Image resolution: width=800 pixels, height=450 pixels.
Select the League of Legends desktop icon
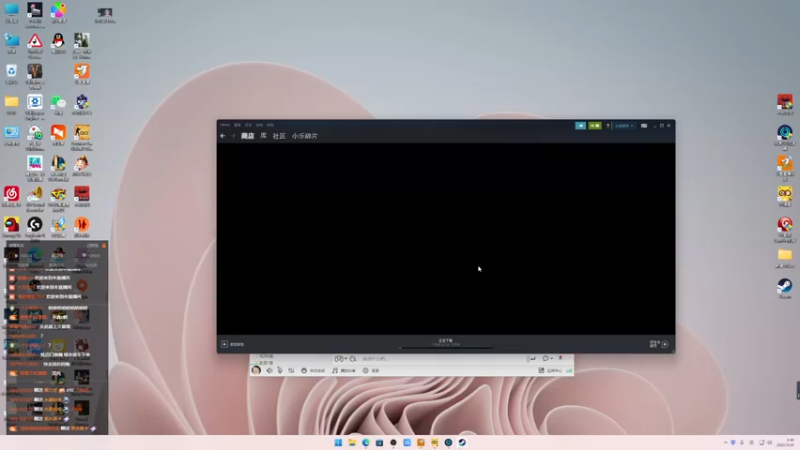point(58,168)
